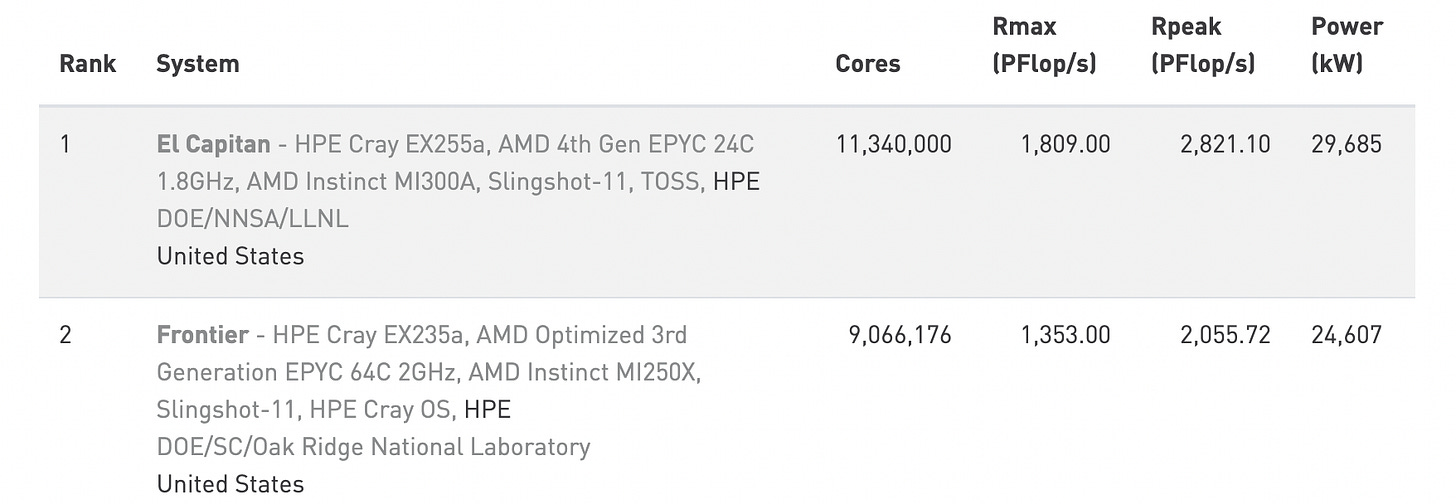The height and width of the screenshot is (504, 1456).
Task: Click the System column header
Action: coord(198,64)
